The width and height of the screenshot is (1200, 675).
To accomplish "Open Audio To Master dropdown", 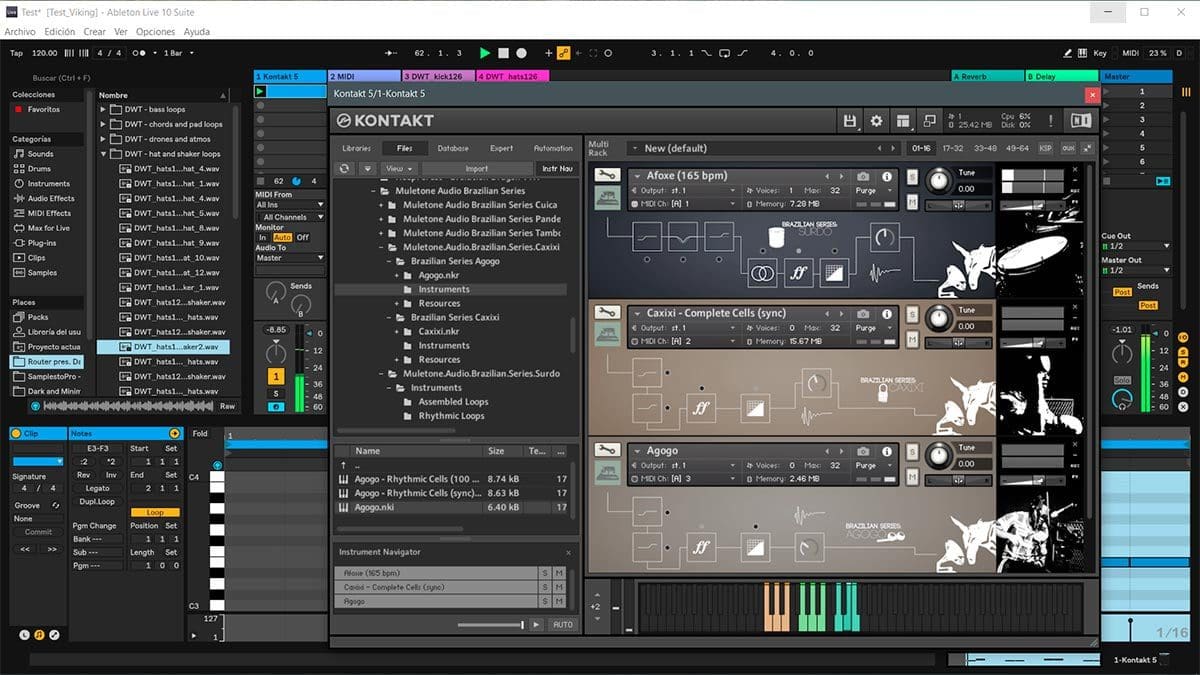I will pyautogui.click(x=290, y=258).
